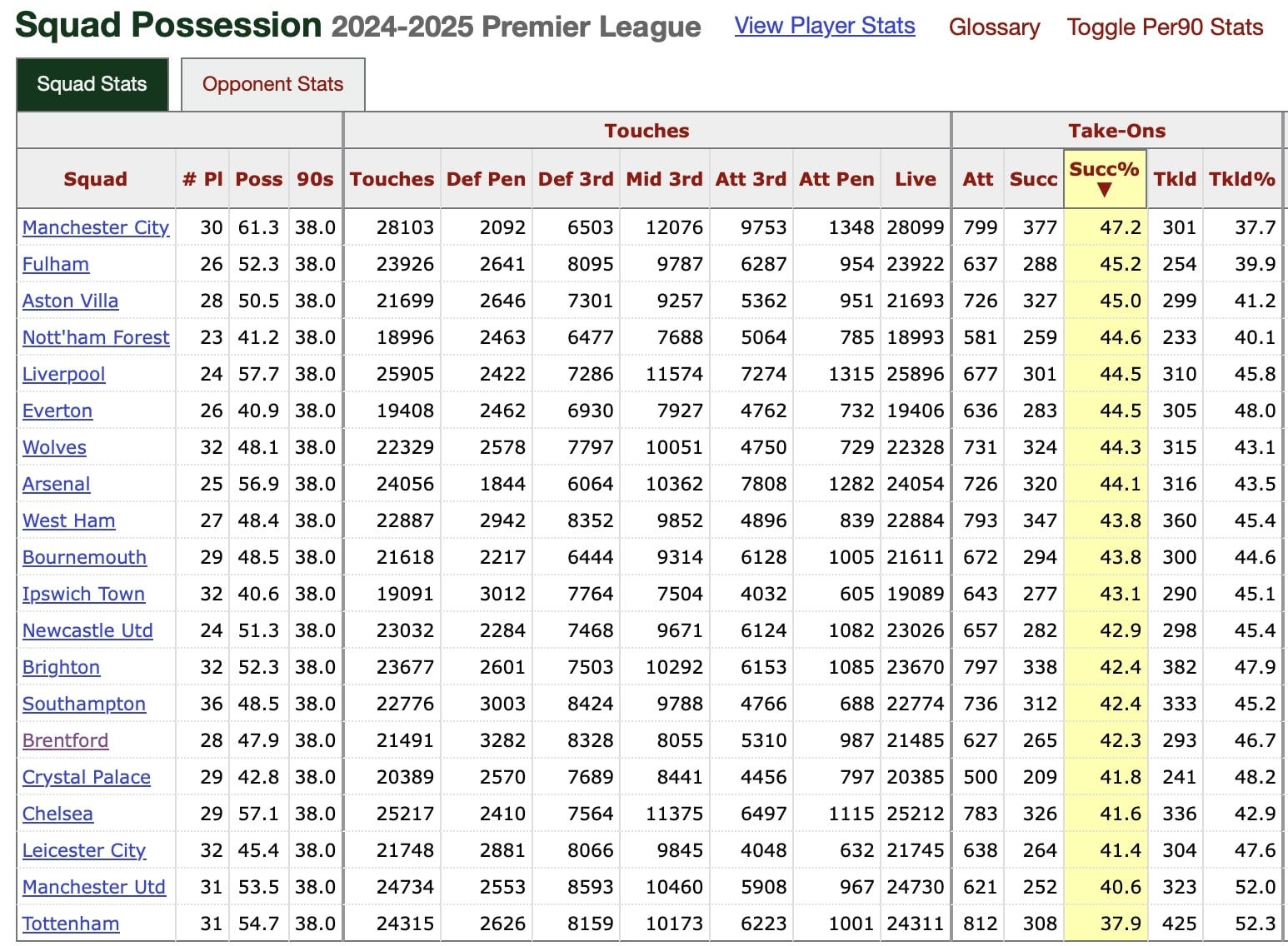Open the Aston Villa squad link
Screen dimensions: 1288x946
pos(70,301)
